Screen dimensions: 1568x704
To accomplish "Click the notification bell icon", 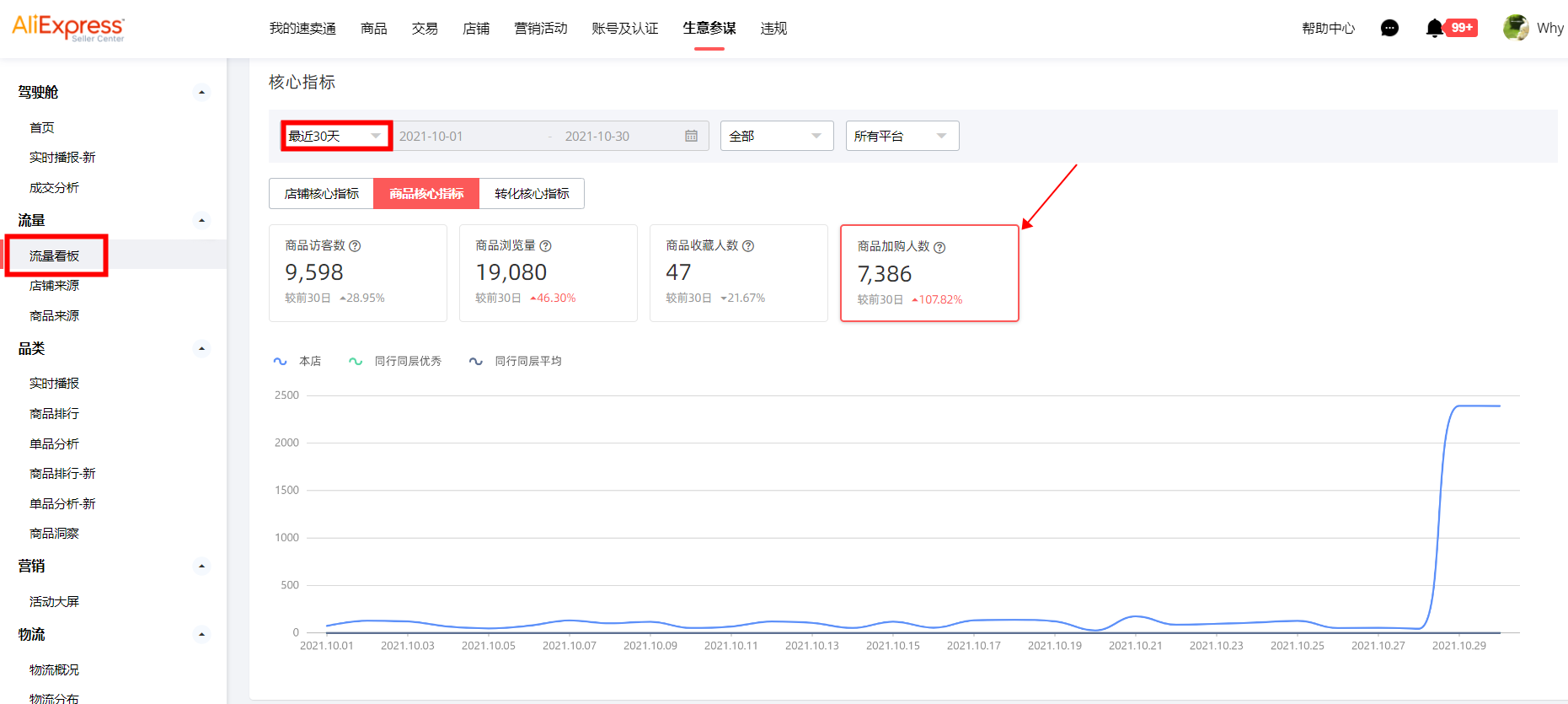I will 1434,29.
